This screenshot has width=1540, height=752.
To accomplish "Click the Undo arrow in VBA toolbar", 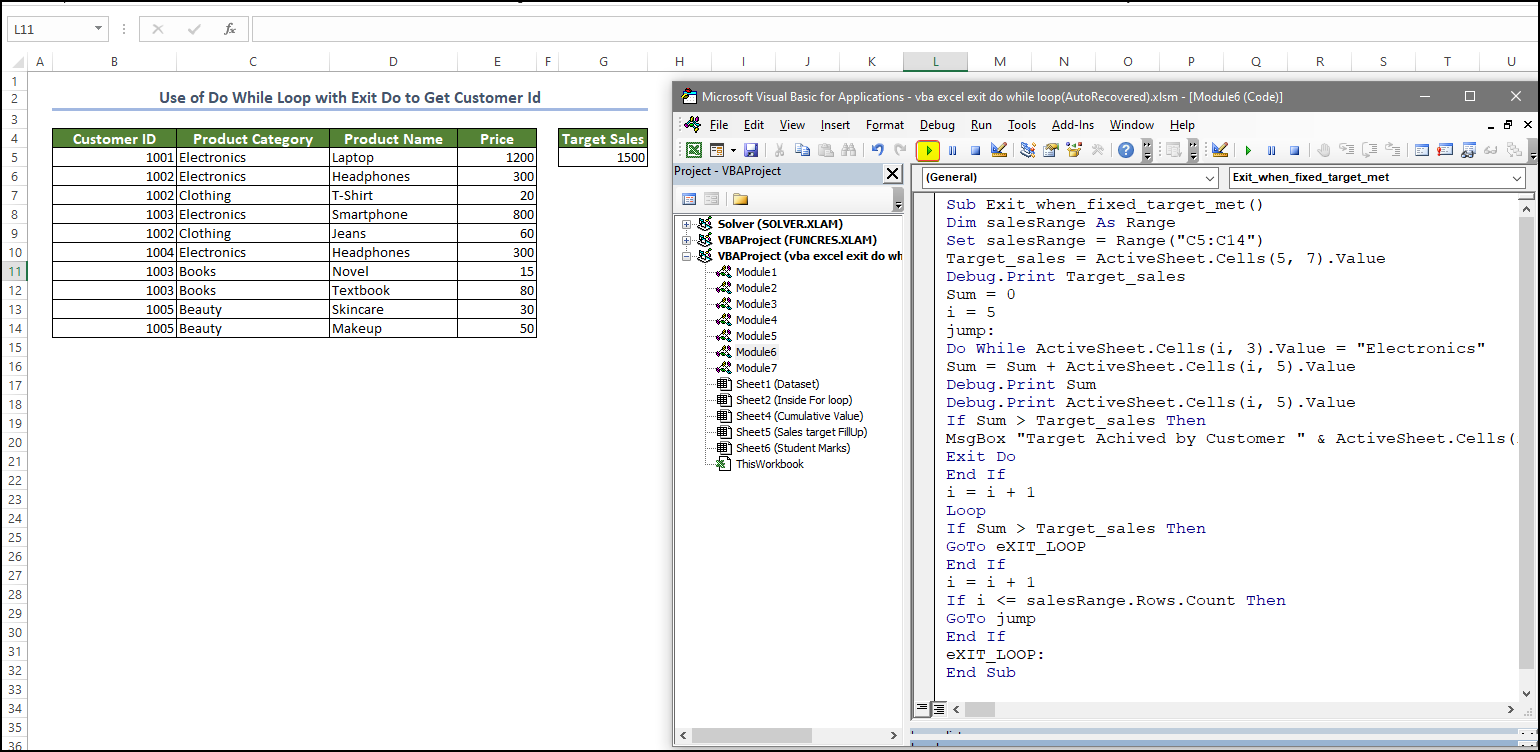I will pos(877,151).
